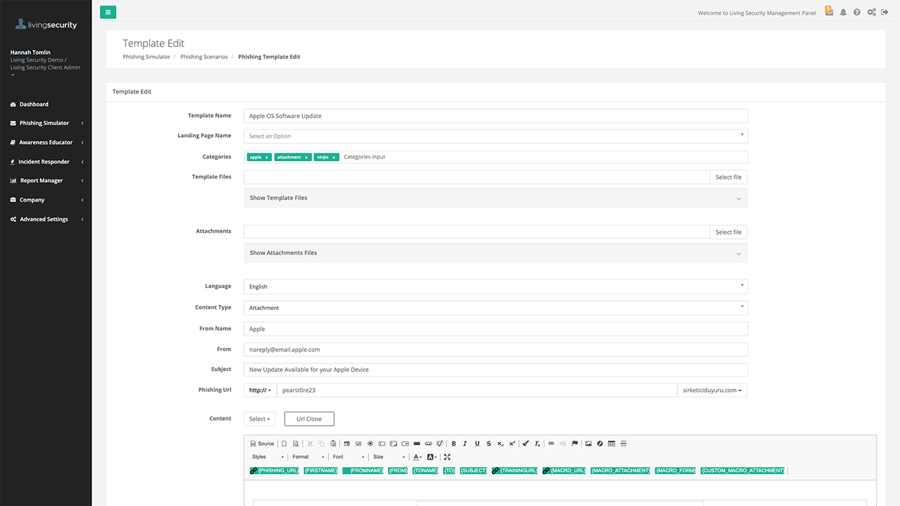Go to Phishing Simulator breadcrumb
Viewport: 900px width, 506px height.
coord(146,57)
